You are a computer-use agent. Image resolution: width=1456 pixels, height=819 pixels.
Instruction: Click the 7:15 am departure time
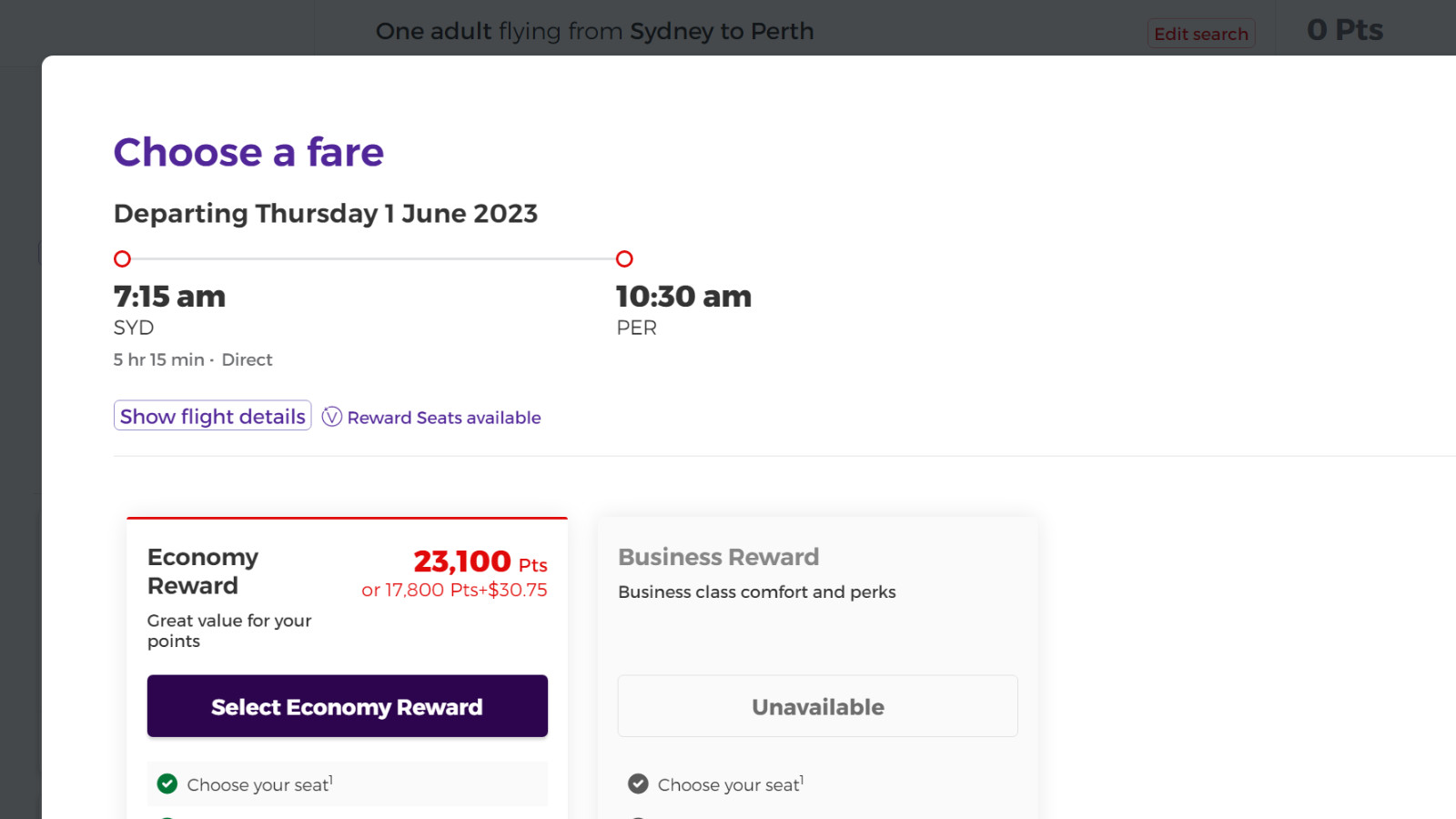tap(169, 297)
